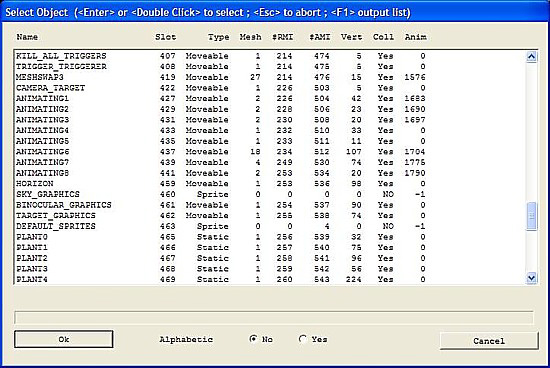Click slot number 419 in the list
Viewport: 550px width, 368px height.
[x=168, y=77]
